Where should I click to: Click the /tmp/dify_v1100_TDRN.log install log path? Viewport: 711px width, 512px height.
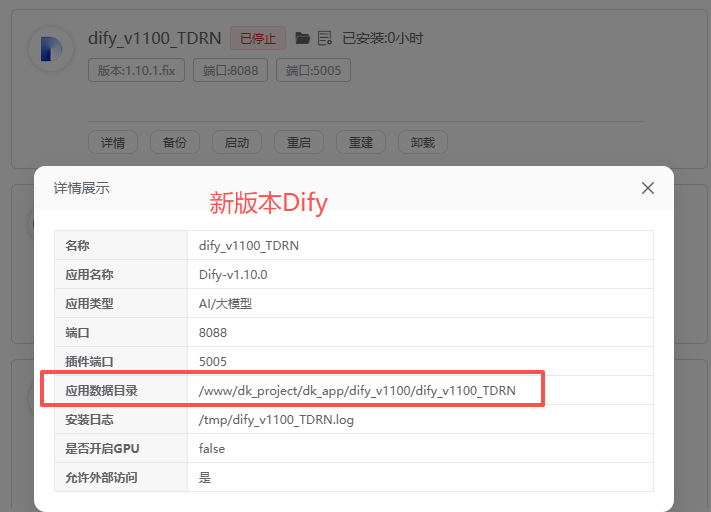276,420
